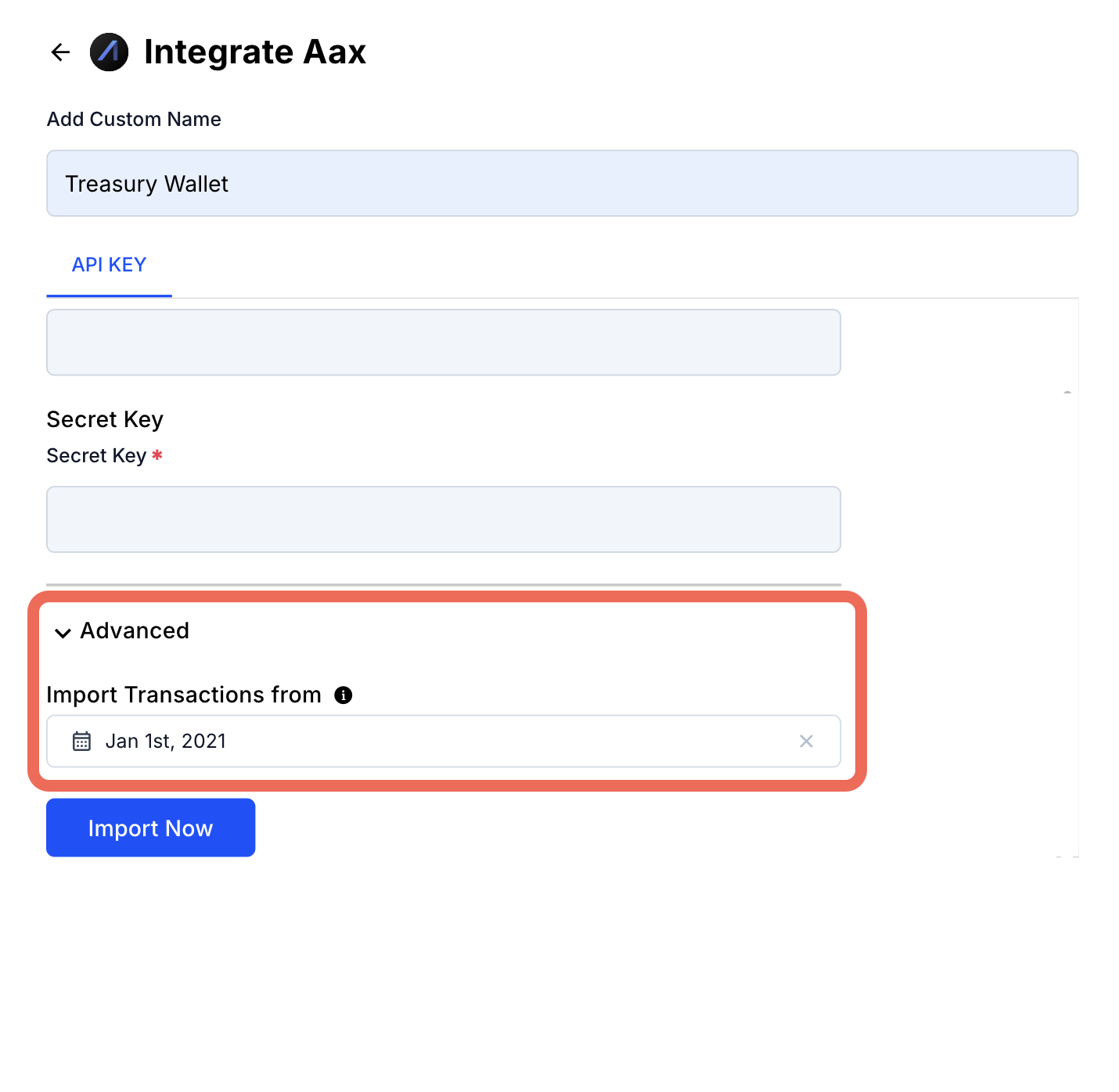
Task: Click the Advanced section label
Action: tap(135, 630)
